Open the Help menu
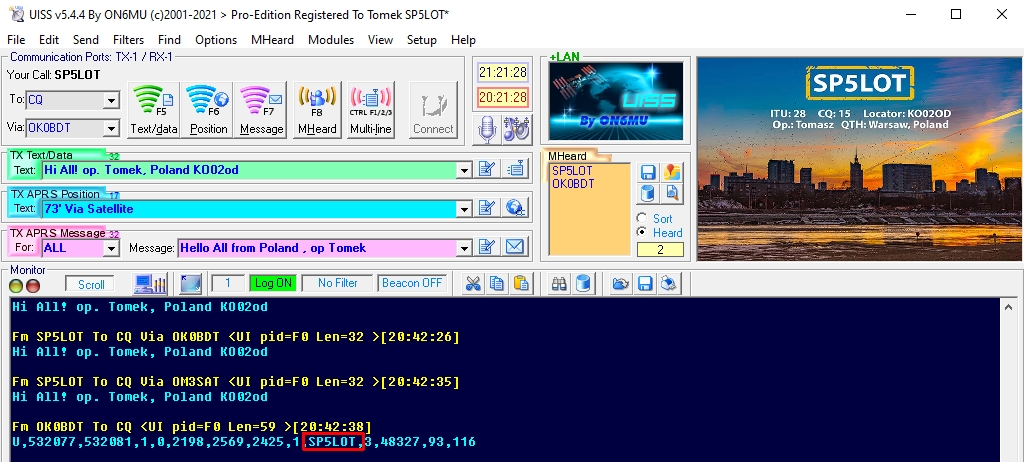This screenshot has width=1024, height=462. coord(463,40)
